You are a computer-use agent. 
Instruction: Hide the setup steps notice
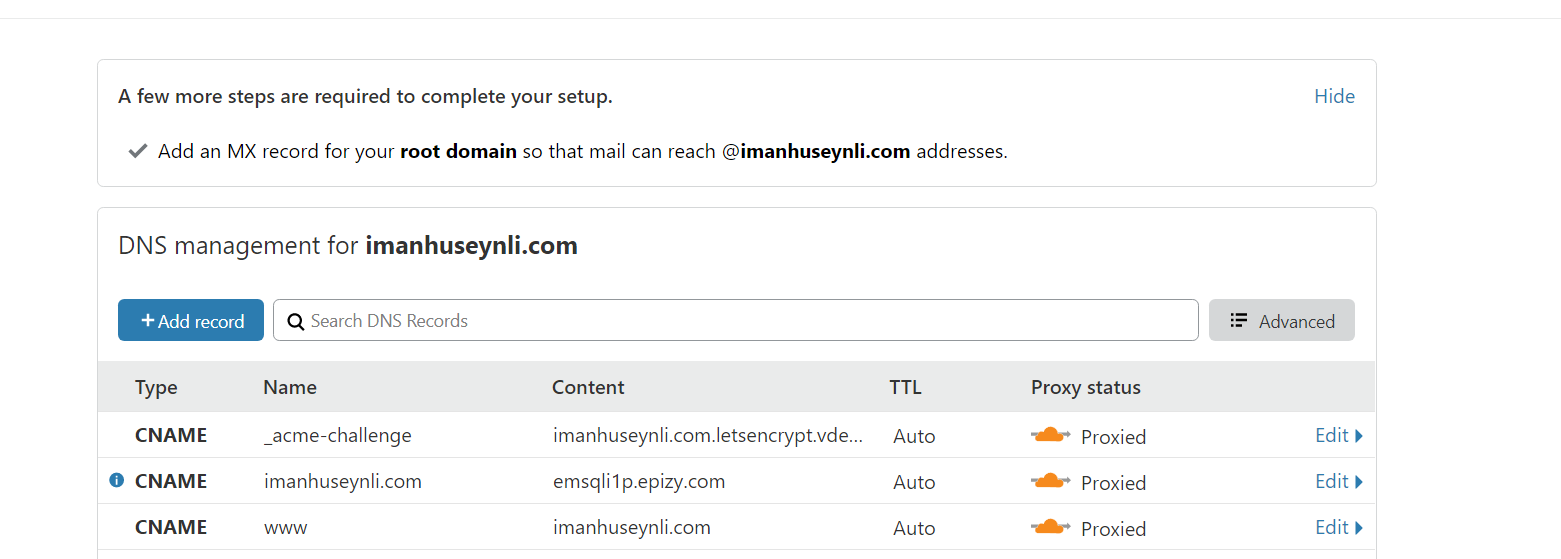coord(1334,96)
